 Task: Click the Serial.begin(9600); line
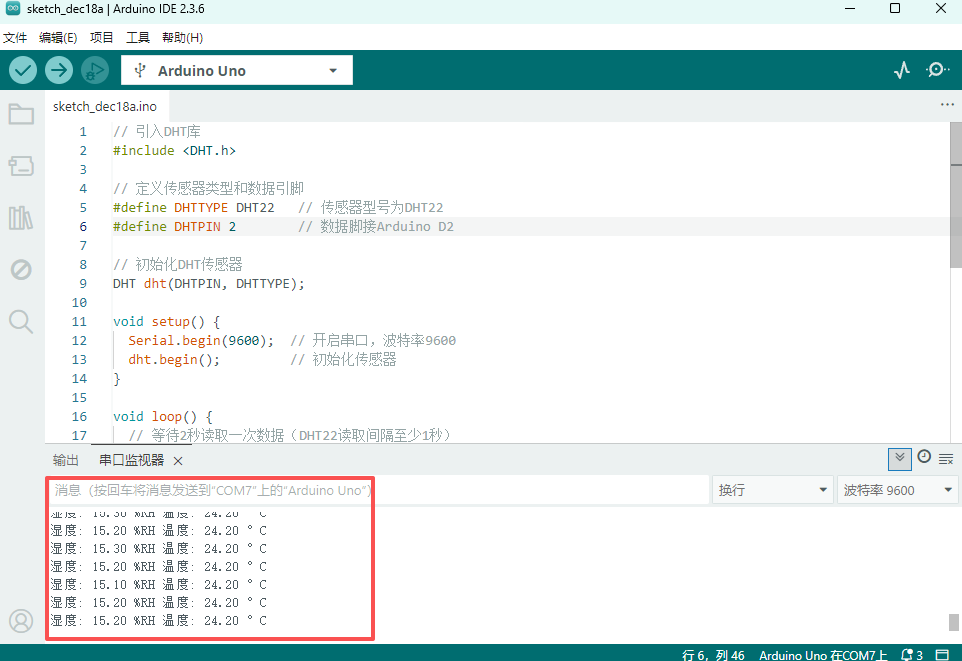click(x=292, y=341)
